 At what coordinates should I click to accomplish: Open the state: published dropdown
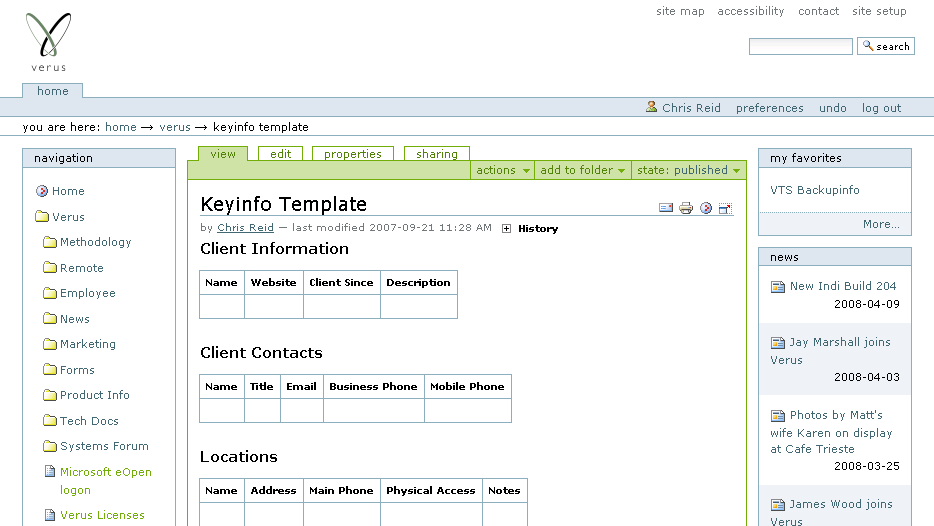coord(688,170)
